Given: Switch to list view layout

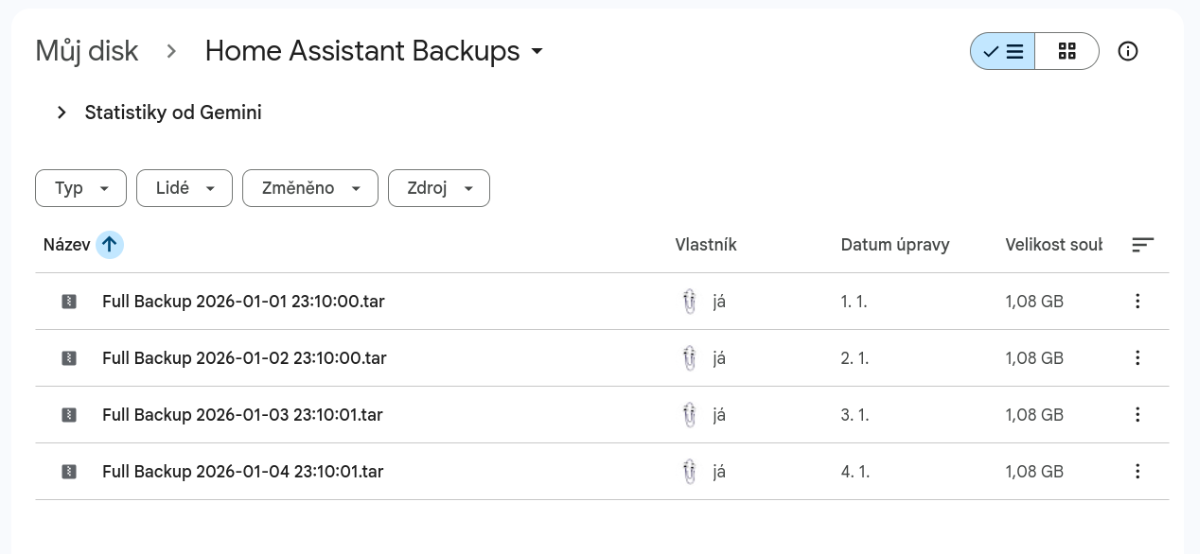Looking at the screenshot, I should (x=1003, y=51).
